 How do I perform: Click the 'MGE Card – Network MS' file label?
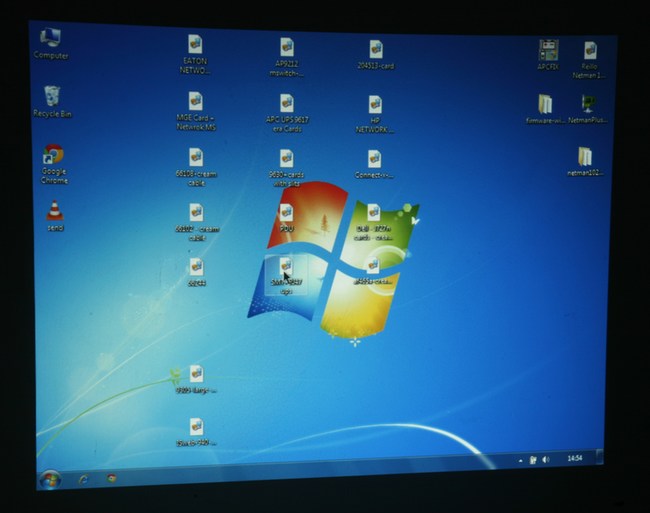[x=196, y=123]
